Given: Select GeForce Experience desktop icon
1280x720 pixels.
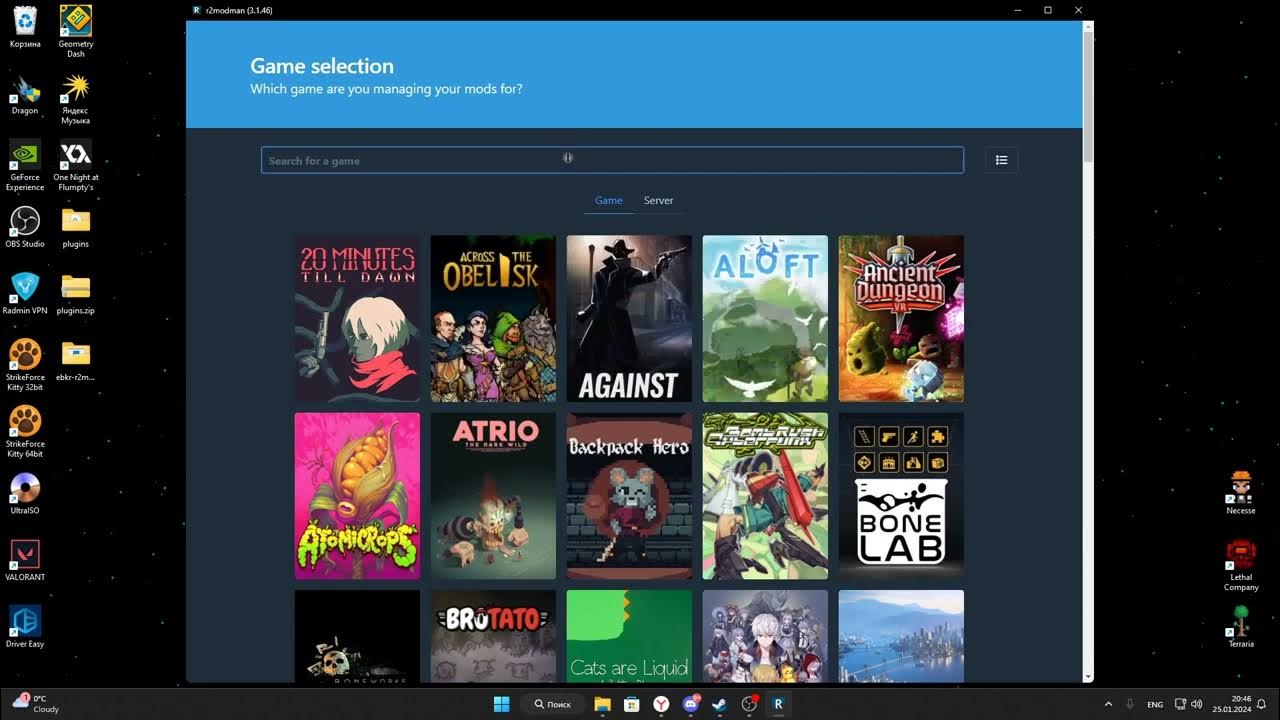Looking at the screenshot, I should [x=25, y=165].
